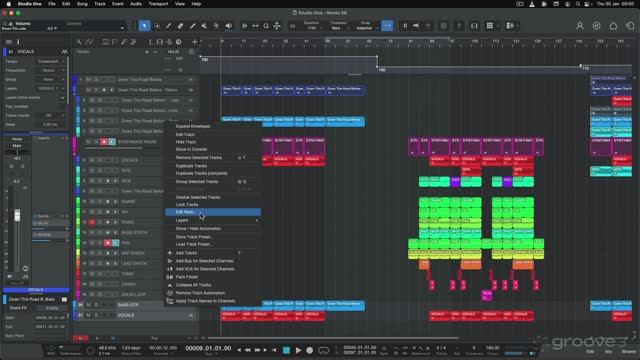
Task: Select the Listen speaker tool
Action: 229,26
